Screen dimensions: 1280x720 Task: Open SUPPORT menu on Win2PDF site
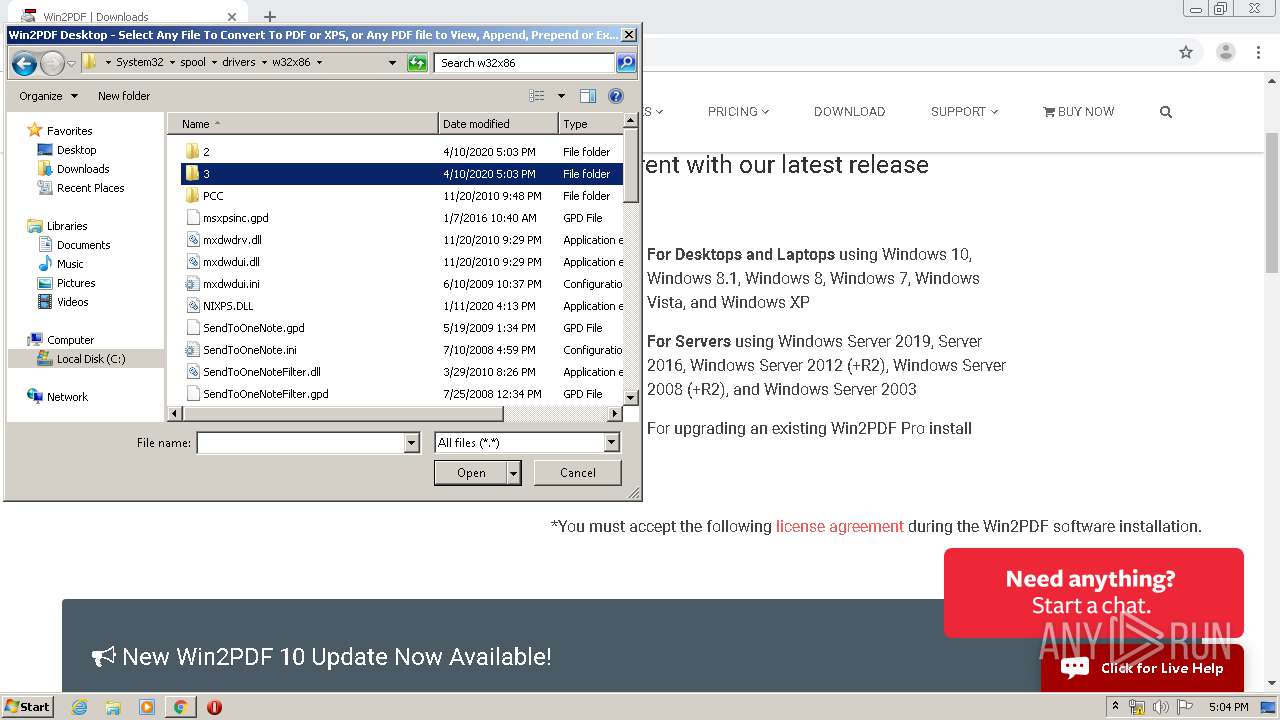pyautogui.click(x=964, y=112)
